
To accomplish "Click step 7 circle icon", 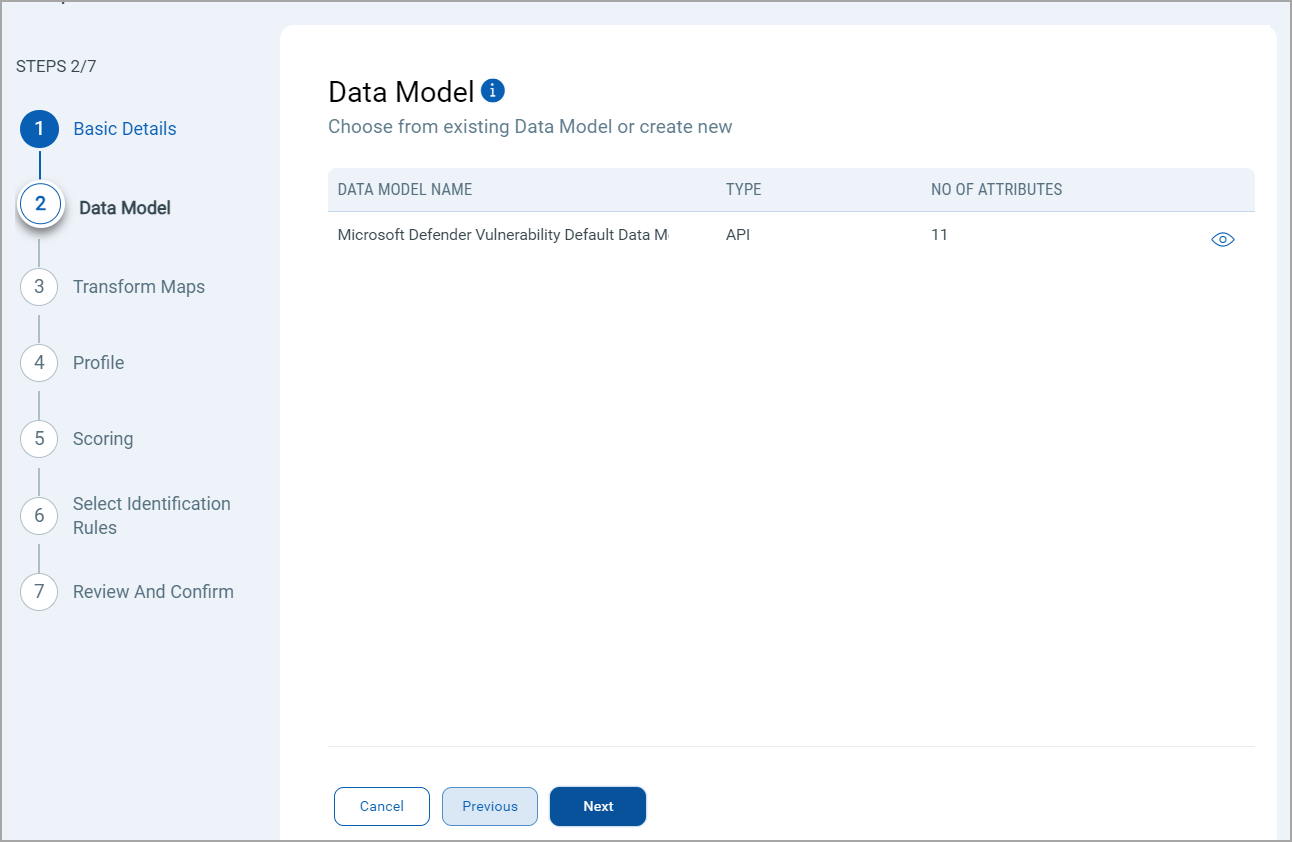I will coord(39,592).
